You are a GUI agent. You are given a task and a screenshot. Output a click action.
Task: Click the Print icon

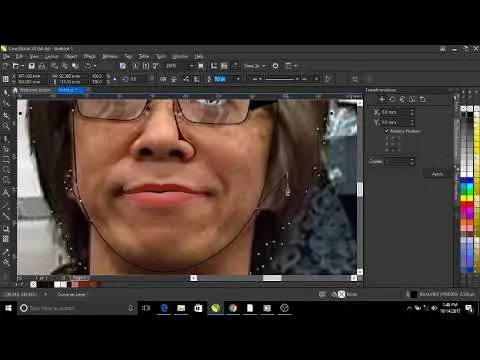click(42, 66)
